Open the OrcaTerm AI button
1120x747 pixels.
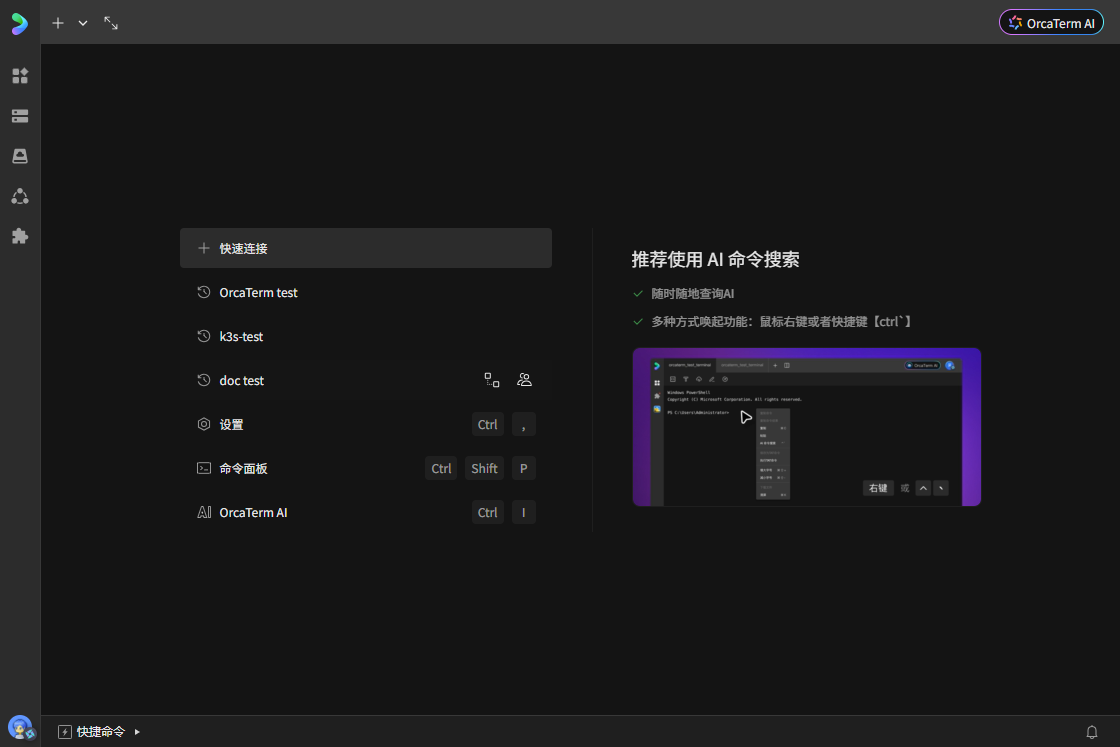[x=1051, y=23]
